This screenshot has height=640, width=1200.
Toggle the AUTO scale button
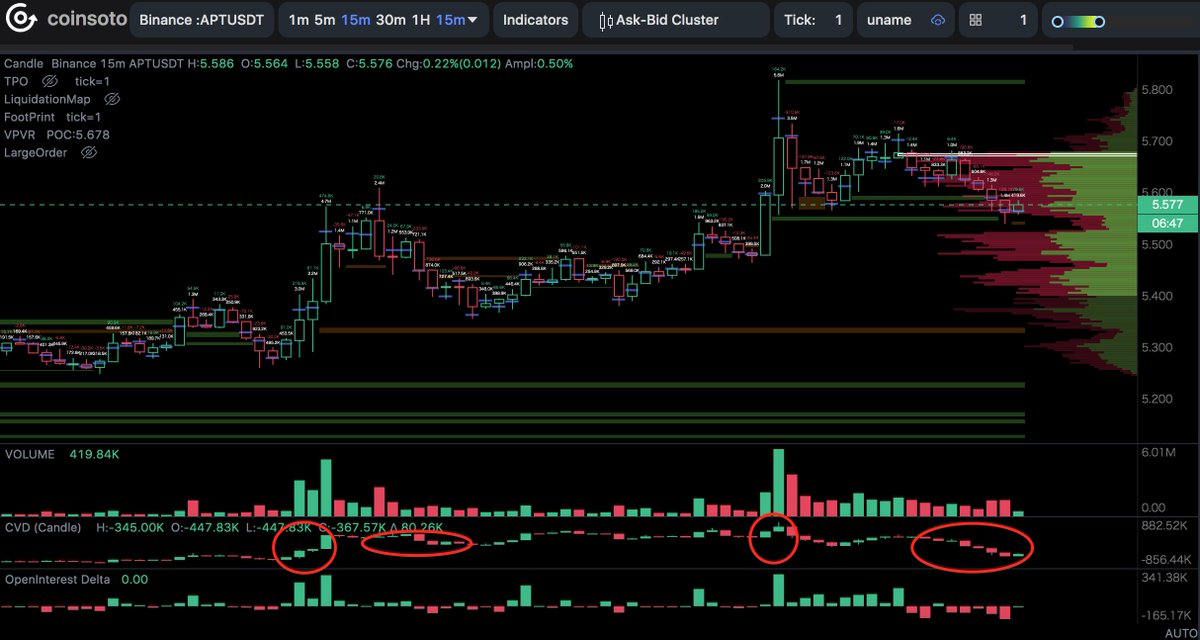1180,632
